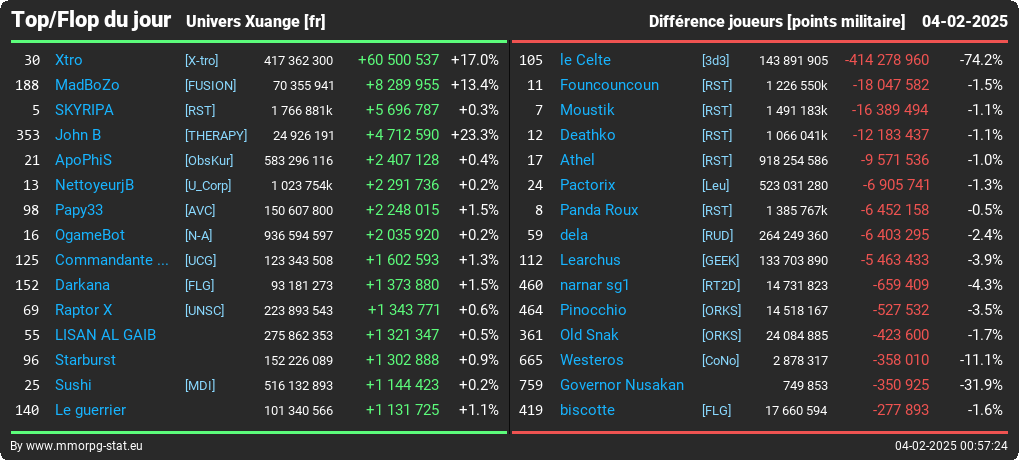Click Top/Flop du jour title
This screenshot has height=460, width=1019.
point(92,20)
